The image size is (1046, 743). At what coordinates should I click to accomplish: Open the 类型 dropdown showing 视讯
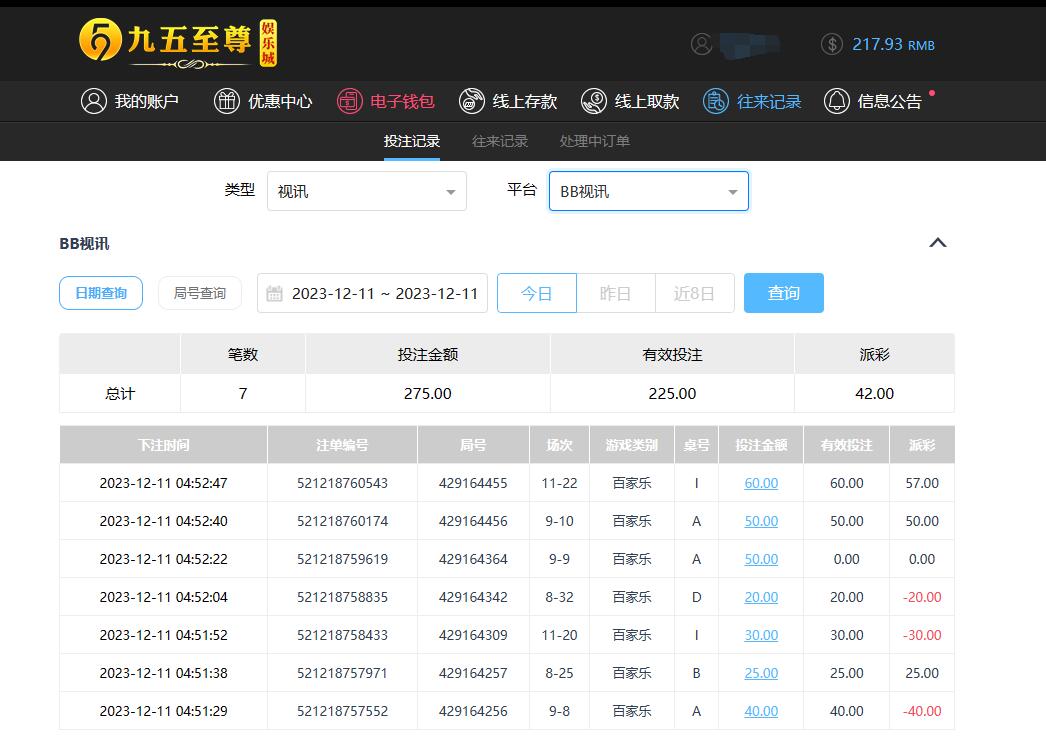pos(366,191)
